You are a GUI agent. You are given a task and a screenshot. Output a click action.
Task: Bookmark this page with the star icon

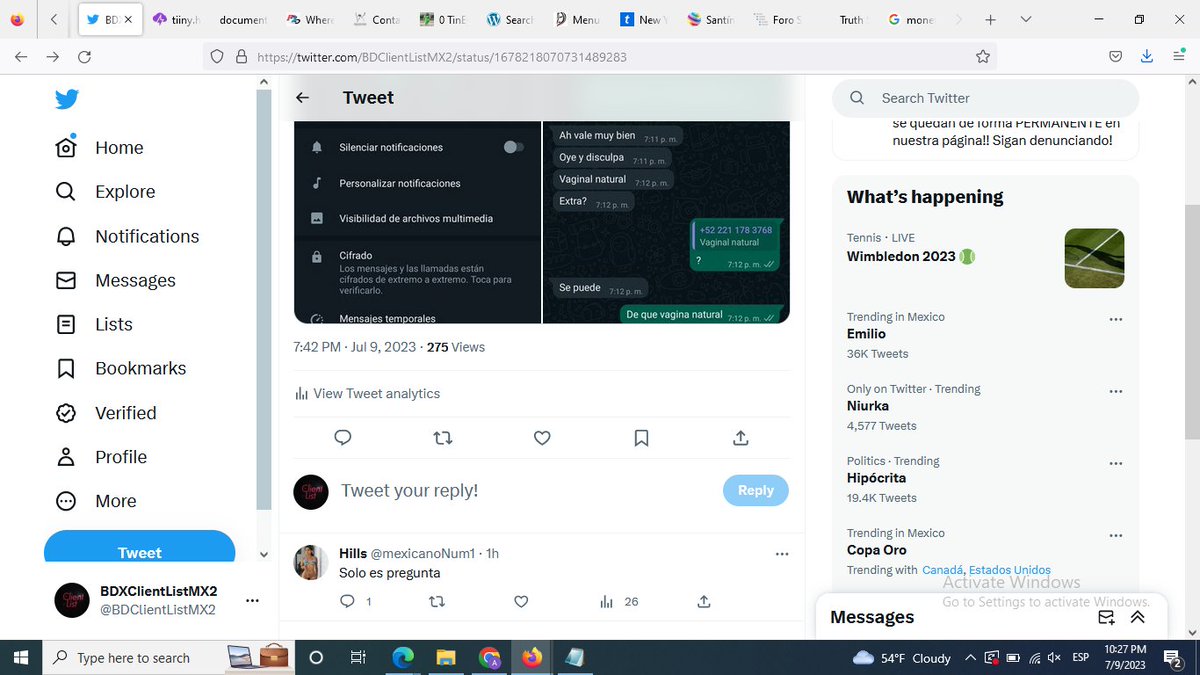click(x=983, y=57)
